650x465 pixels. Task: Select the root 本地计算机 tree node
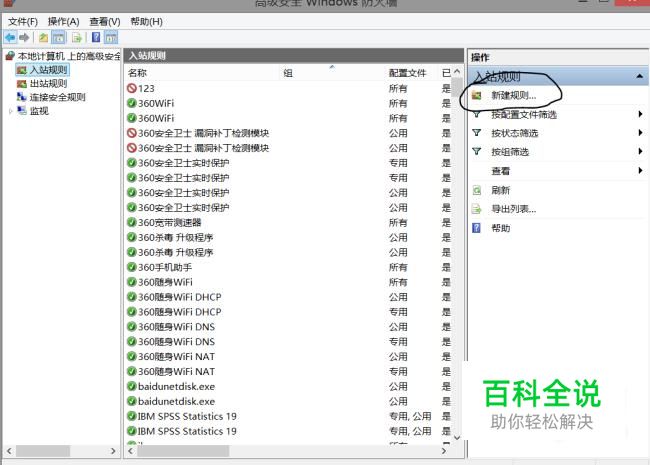coord(69,56)
